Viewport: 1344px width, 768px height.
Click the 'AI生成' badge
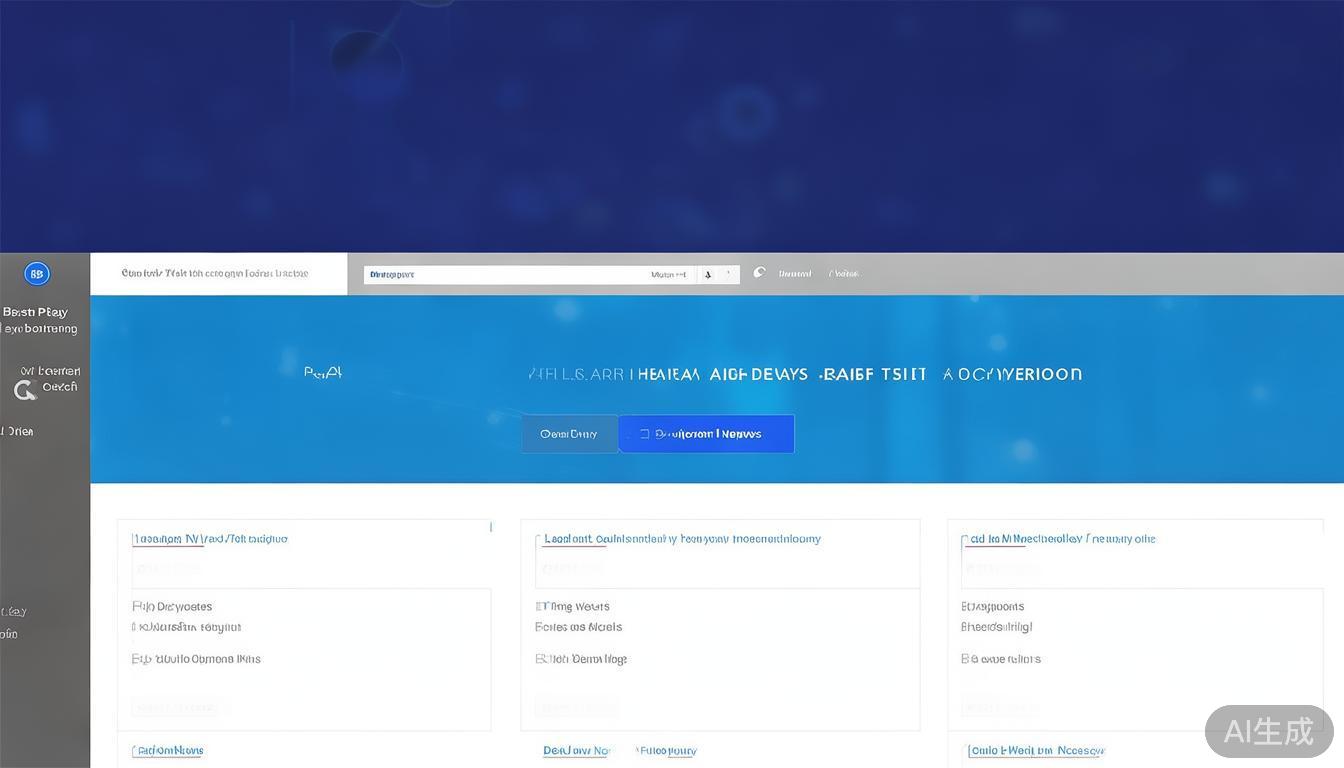1268,731
